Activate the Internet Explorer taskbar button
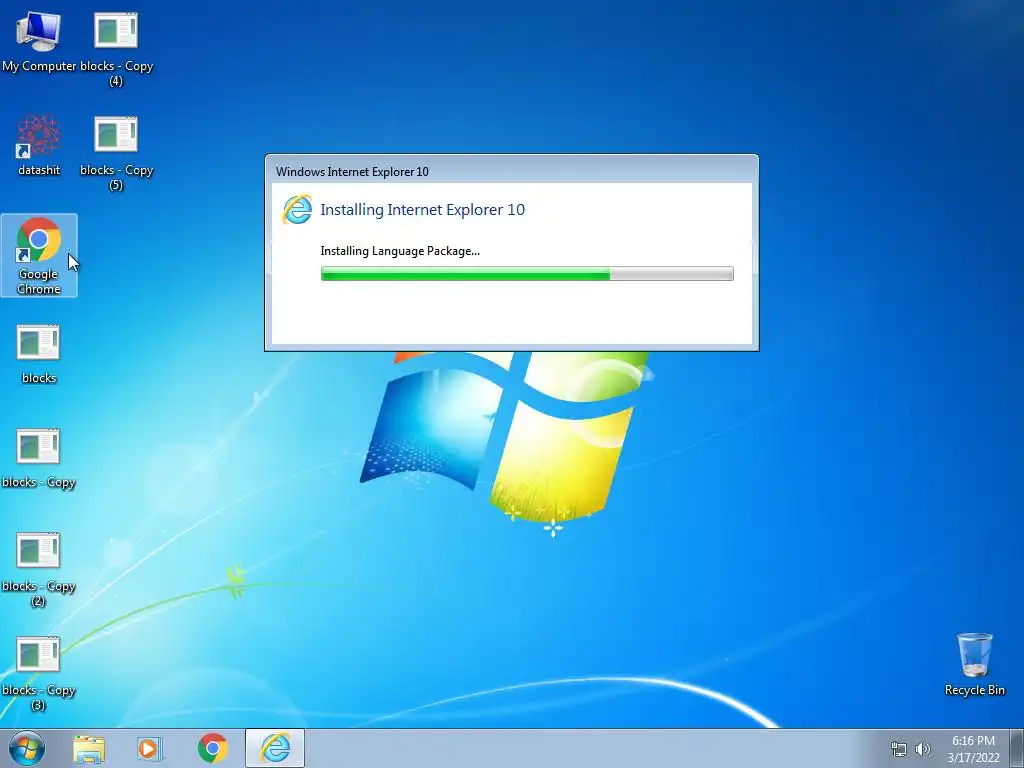The image size is (1024, 768). click(x=275, y=748)
